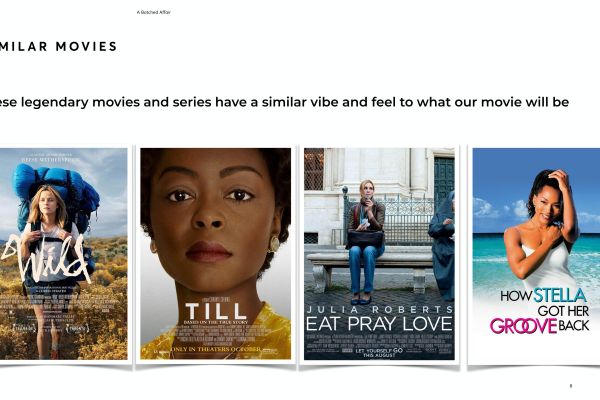Viewport: 600px width, 400px height.
Task: Click the white TILL title lettering
Action: (215, 311)
